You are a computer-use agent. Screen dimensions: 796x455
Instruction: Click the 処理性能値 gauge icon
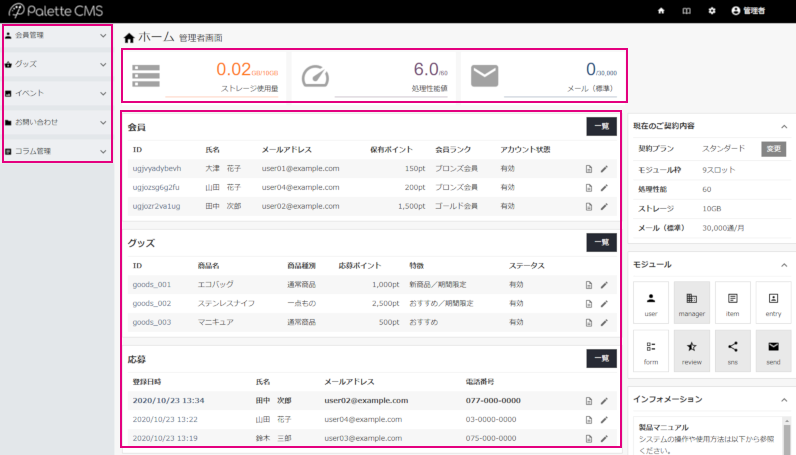(315, 76)
